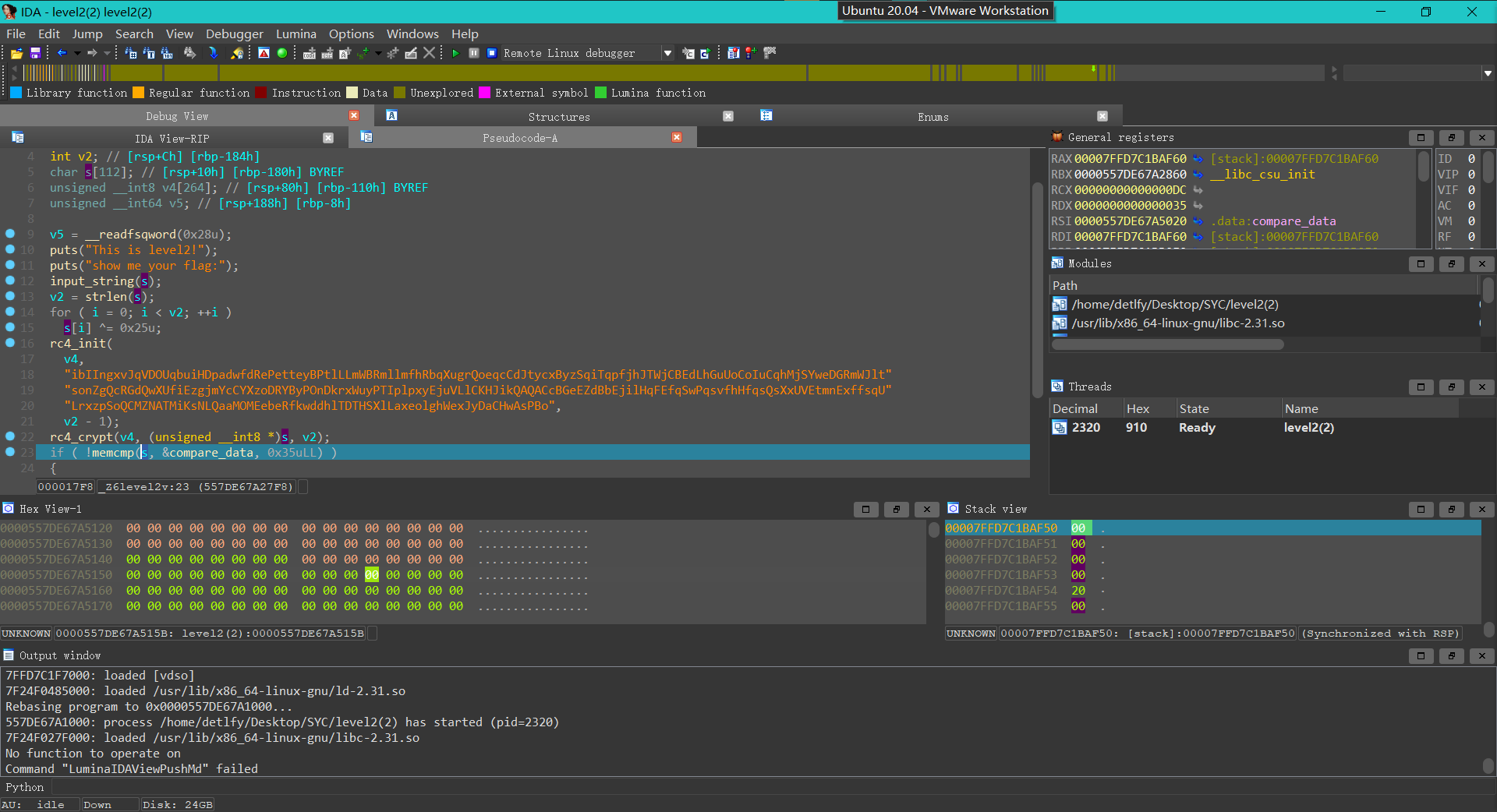1497x812 pixels.
Task: Click the binary search icon labeled 101
Action: tap(167, 53)
